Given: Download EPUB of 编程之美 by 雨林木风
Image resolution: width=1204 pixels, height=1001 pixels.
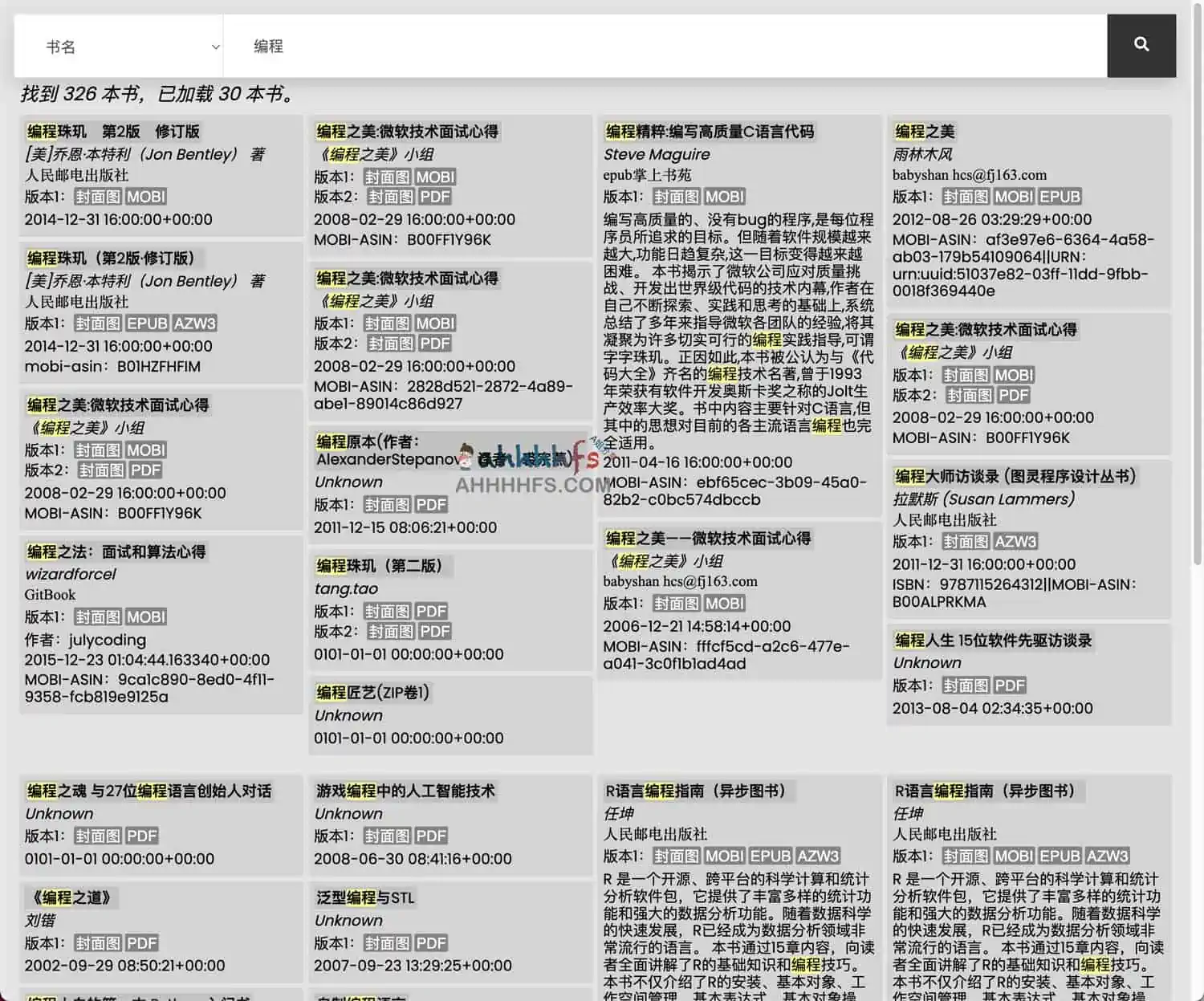Looking at the screenshot, I should [x=1059, y=197].
